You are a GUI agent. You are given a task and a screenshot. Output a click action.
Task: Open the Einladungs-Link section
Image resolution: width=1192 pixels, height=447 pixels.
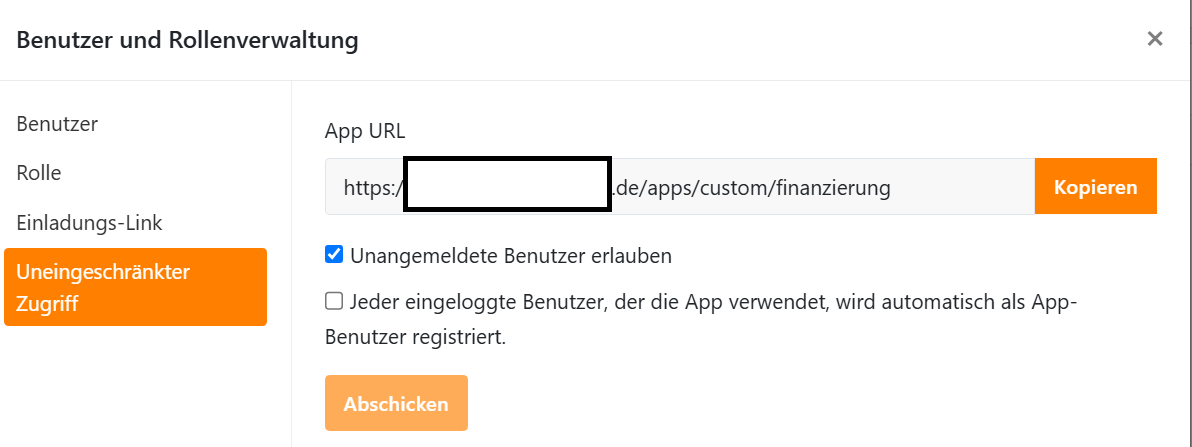tap(89, 223)
